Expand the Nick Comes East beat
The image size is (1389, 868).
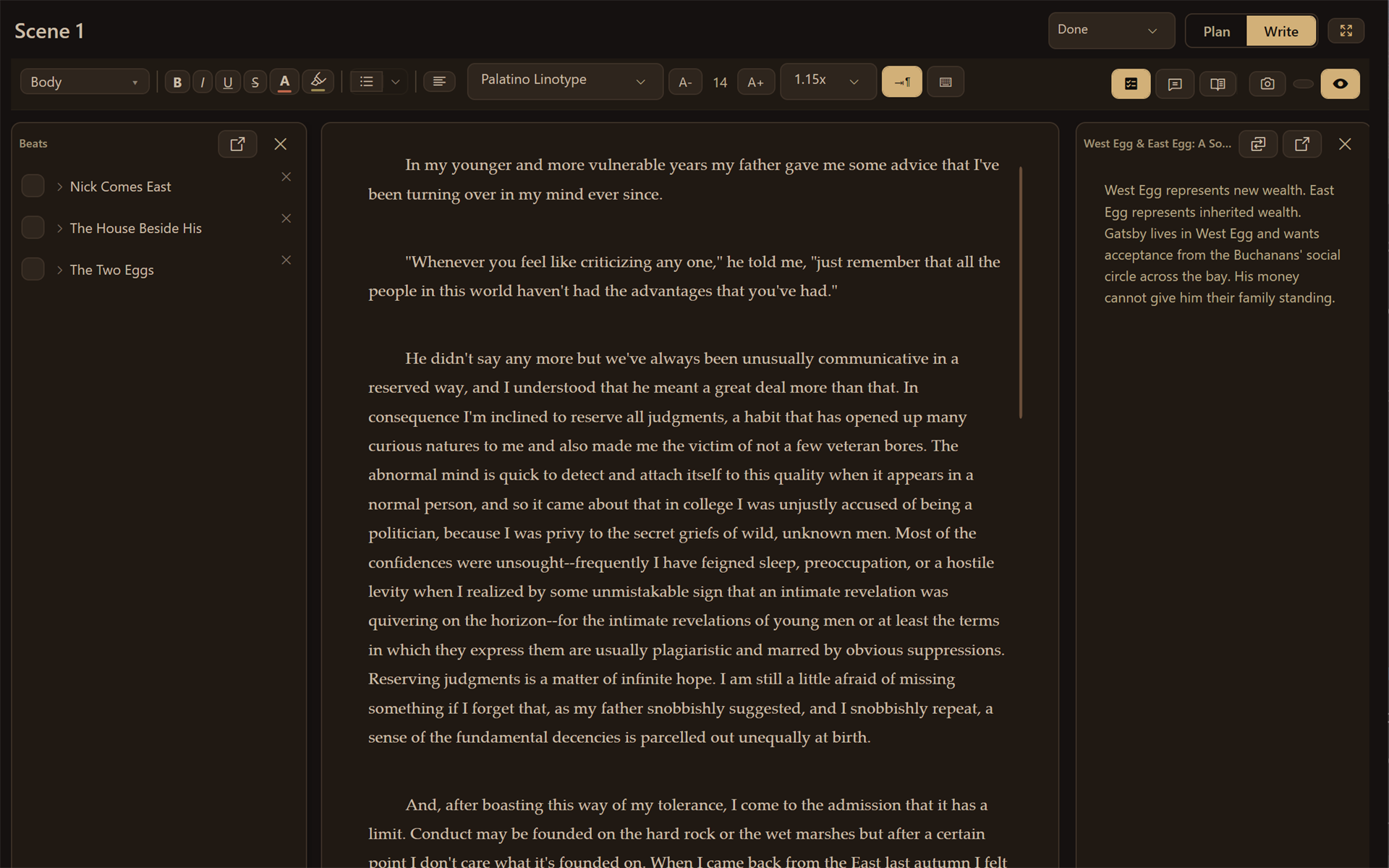click(x=59, y=187)
